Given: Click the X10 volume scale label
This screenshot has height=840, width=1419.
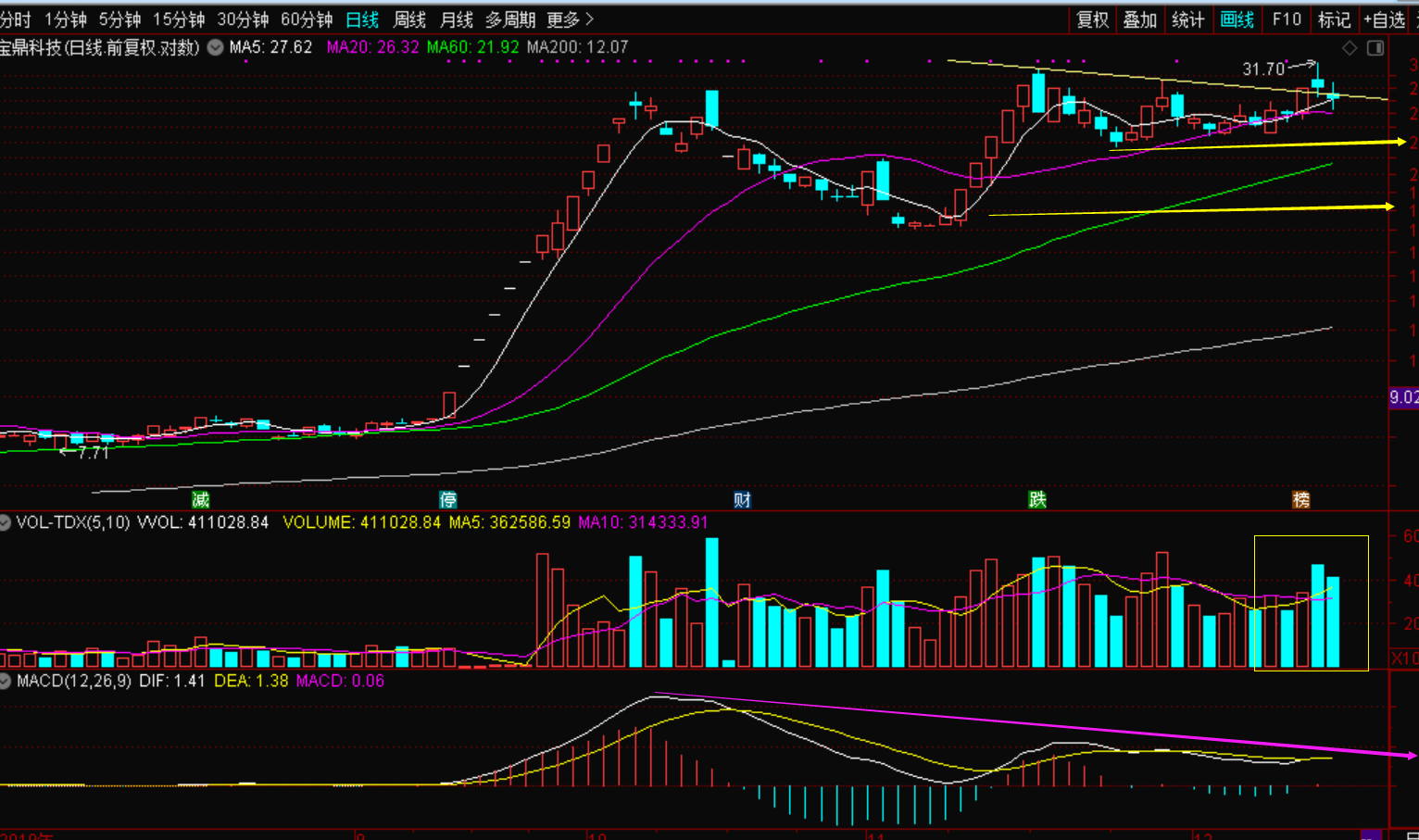Looking at the screenshot, I should click(x=1405, y=658).
